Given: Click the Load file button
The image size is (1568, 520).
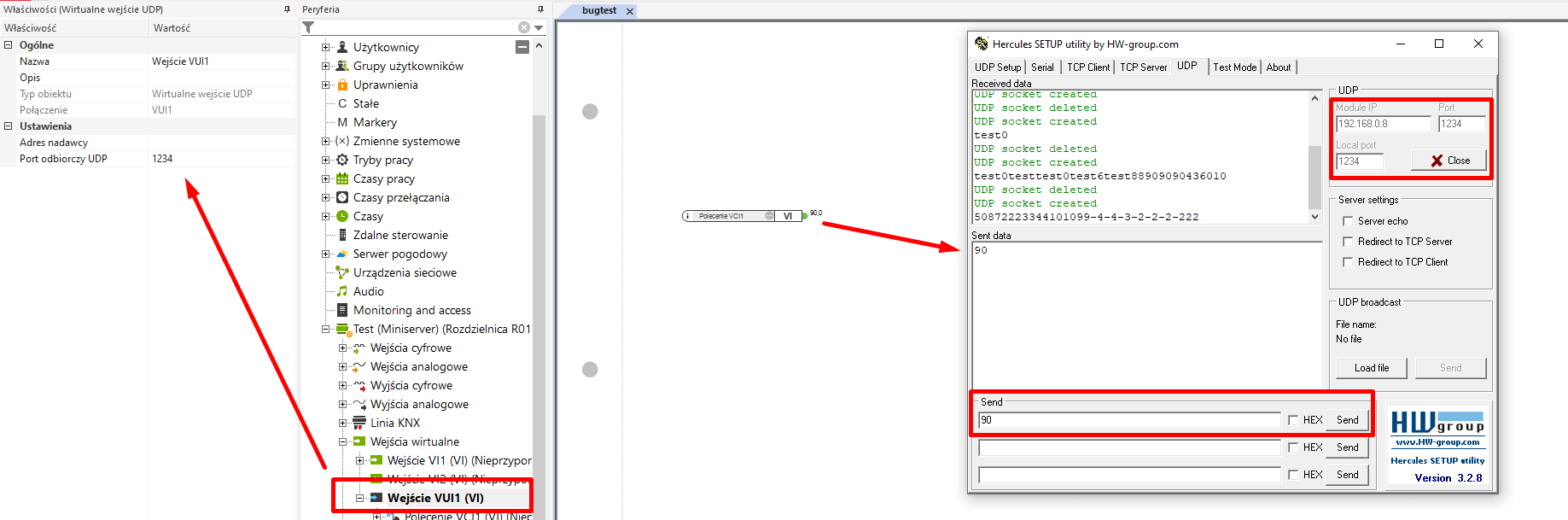Looking at the screenshot, I should [x=1371, y=368].
